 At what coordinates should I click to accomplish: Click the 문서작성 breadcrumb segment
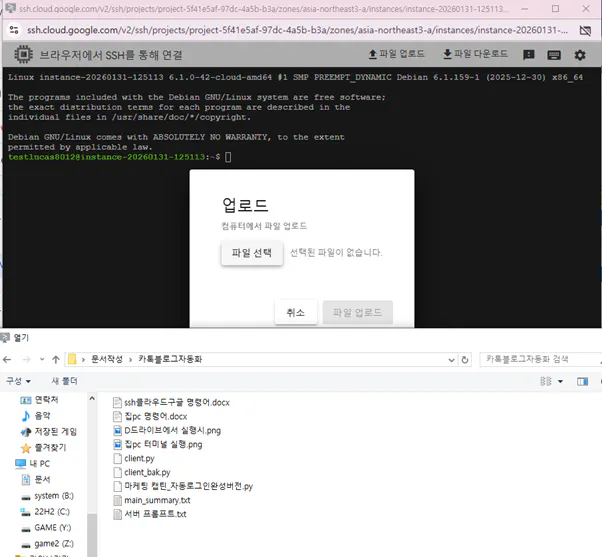106,359
